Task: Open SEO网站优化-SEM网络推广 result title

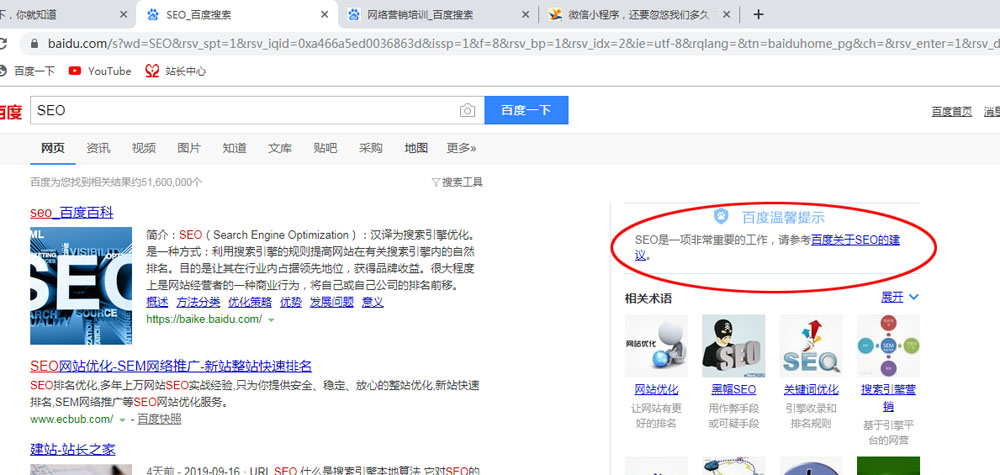Action: [x=171, y=366]
